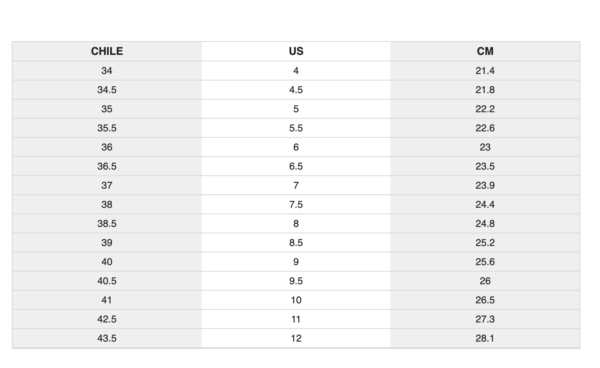600x368 pixels.
Task: Click the 22.2 centimeter value
Action: [485, 109]
